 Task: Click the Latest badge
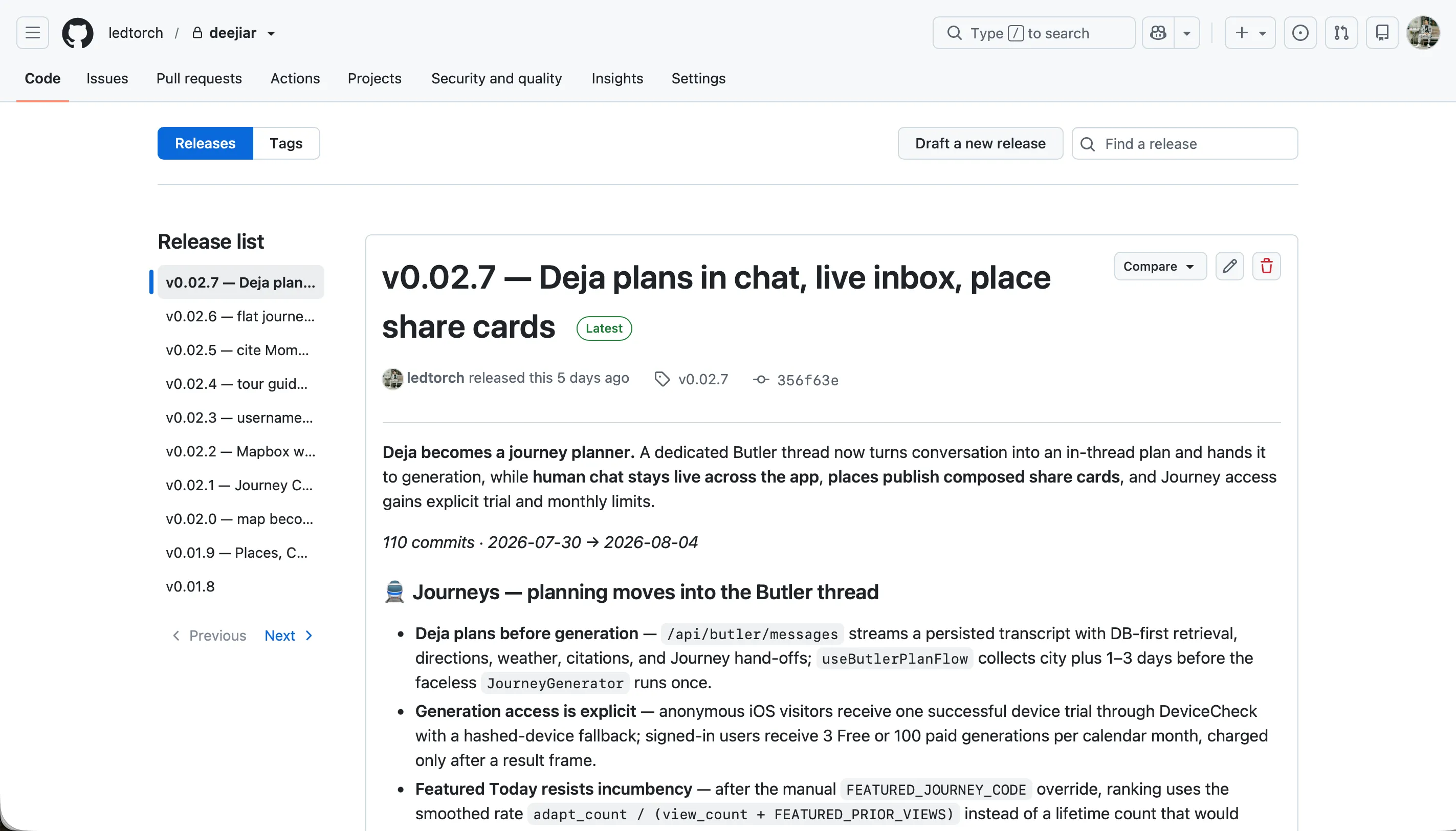(604, 328)
